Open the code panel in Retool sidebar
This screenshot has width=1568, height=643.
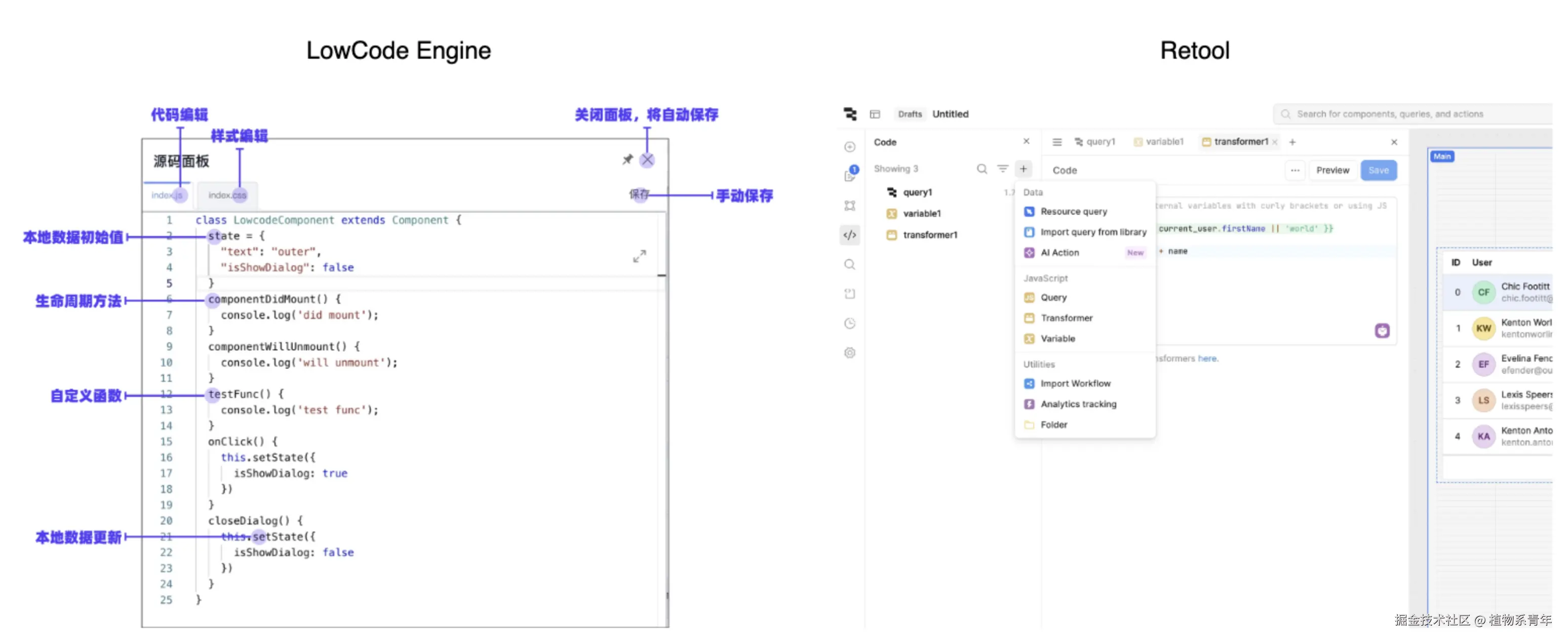pos(850,235)
